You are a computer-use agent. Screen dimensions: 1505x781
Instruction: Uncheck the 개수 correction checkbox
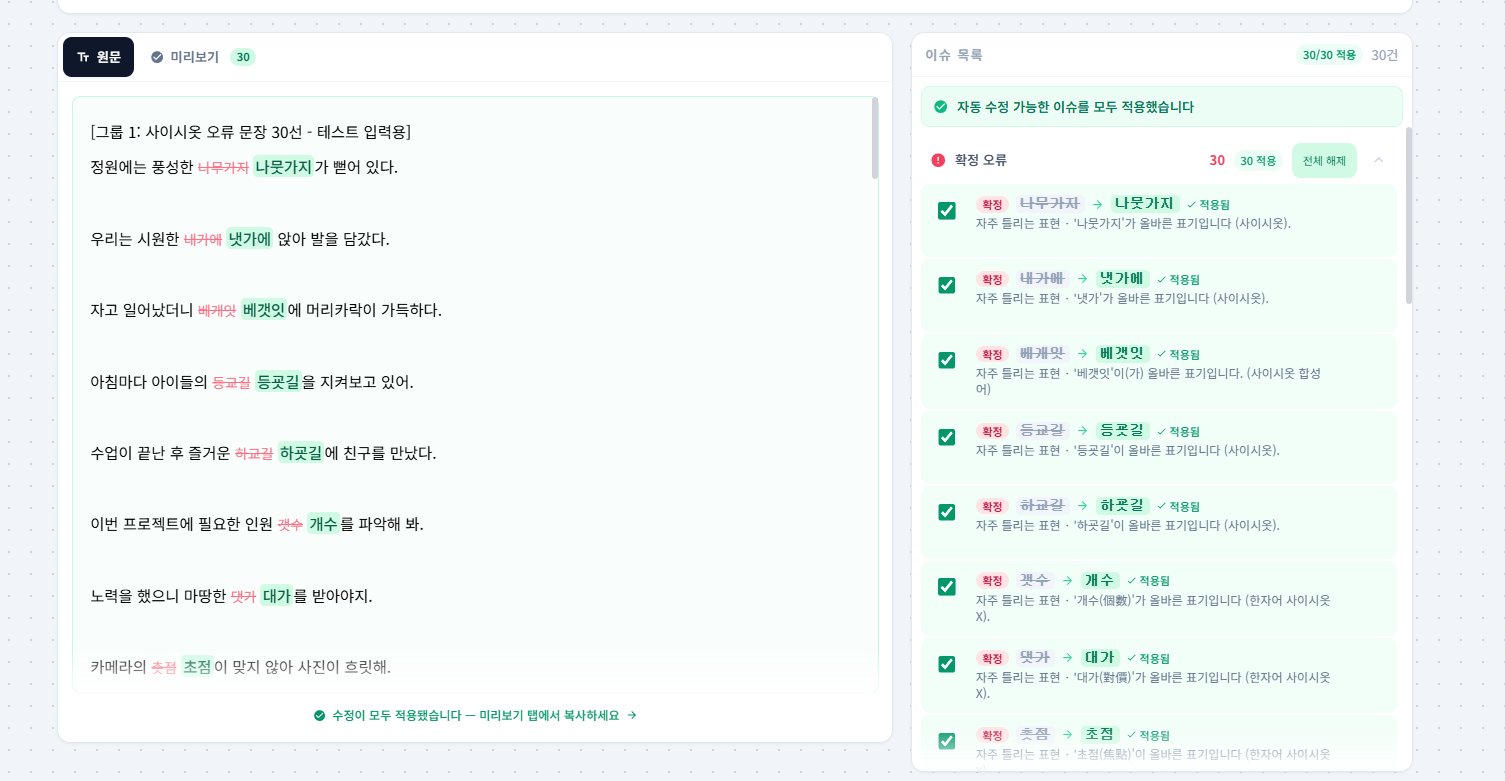tap(946, 587)
